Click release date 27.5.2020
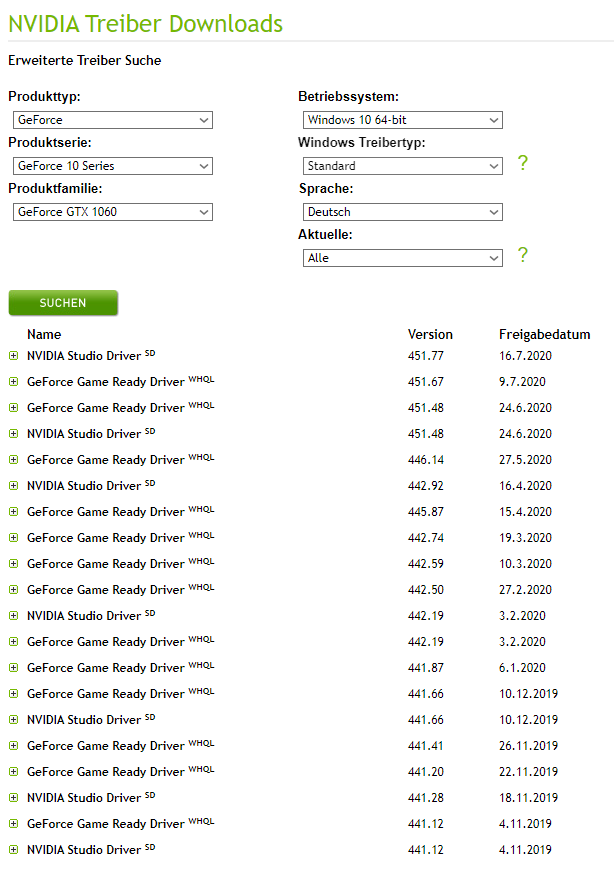Viewport: 614px width, 878px height. [x=525, y=460]
